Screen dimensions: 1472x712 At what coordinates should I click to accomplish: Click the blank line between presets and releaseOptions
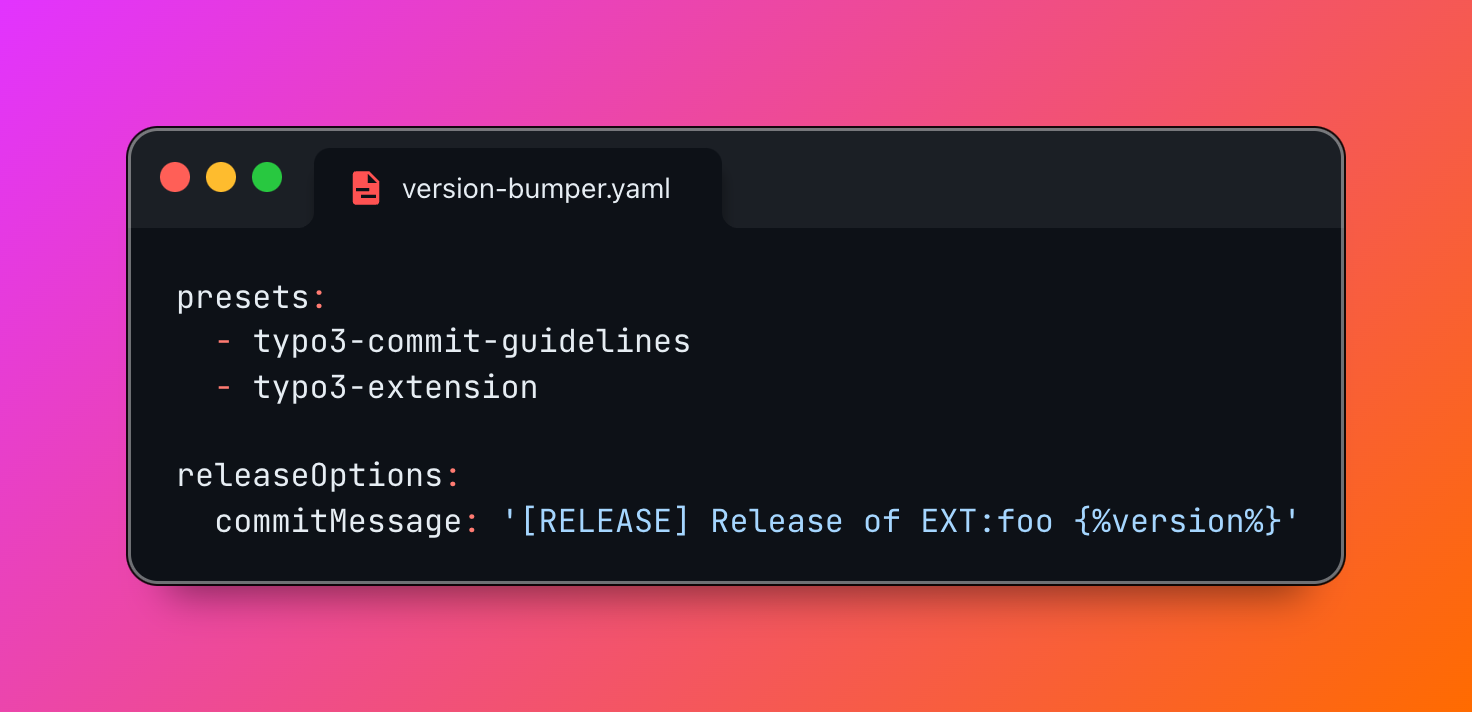coord(736,431)
